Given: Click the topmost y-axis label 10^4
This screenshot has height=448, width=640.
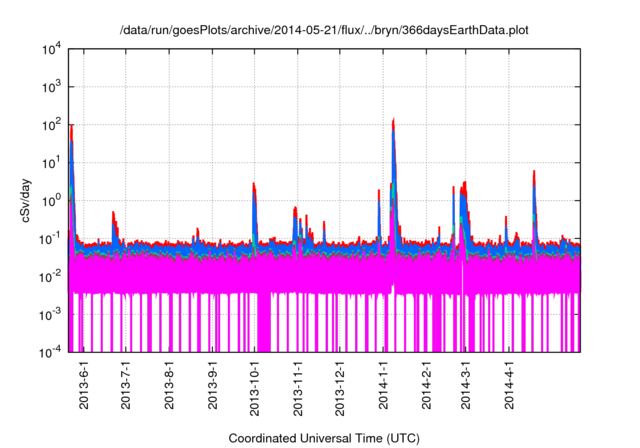Looking at the screenshot, I should click(x=52, y=50).
